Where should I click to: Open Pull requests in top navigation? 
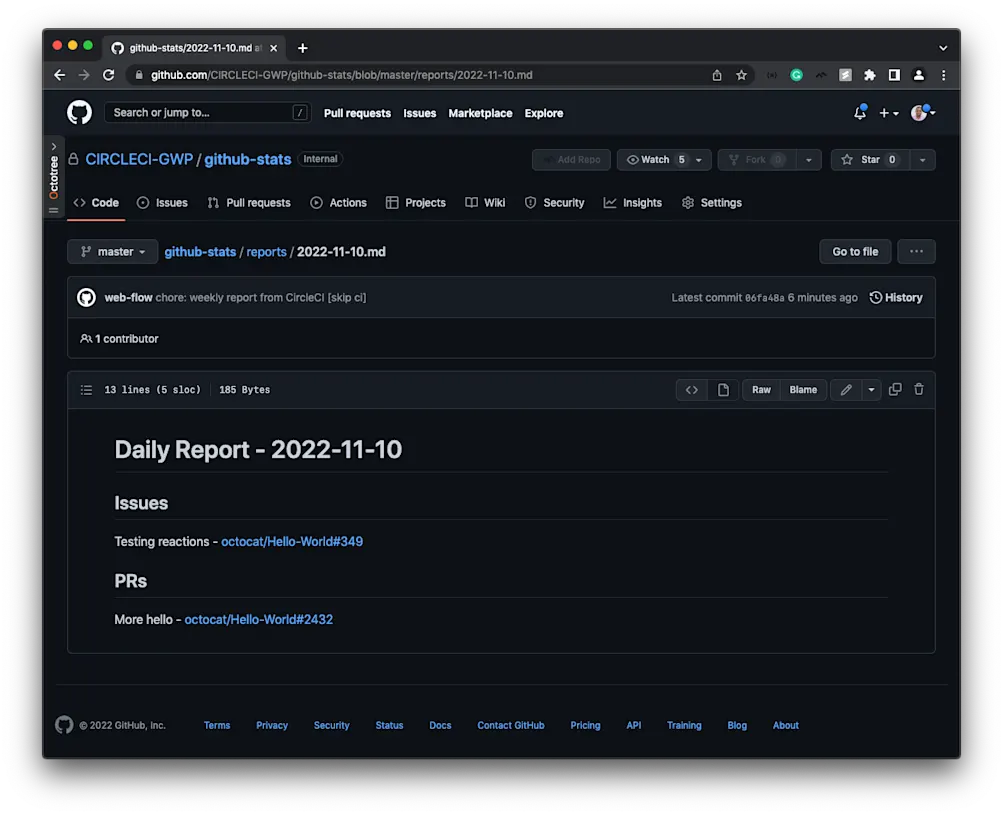click(357, 113)
